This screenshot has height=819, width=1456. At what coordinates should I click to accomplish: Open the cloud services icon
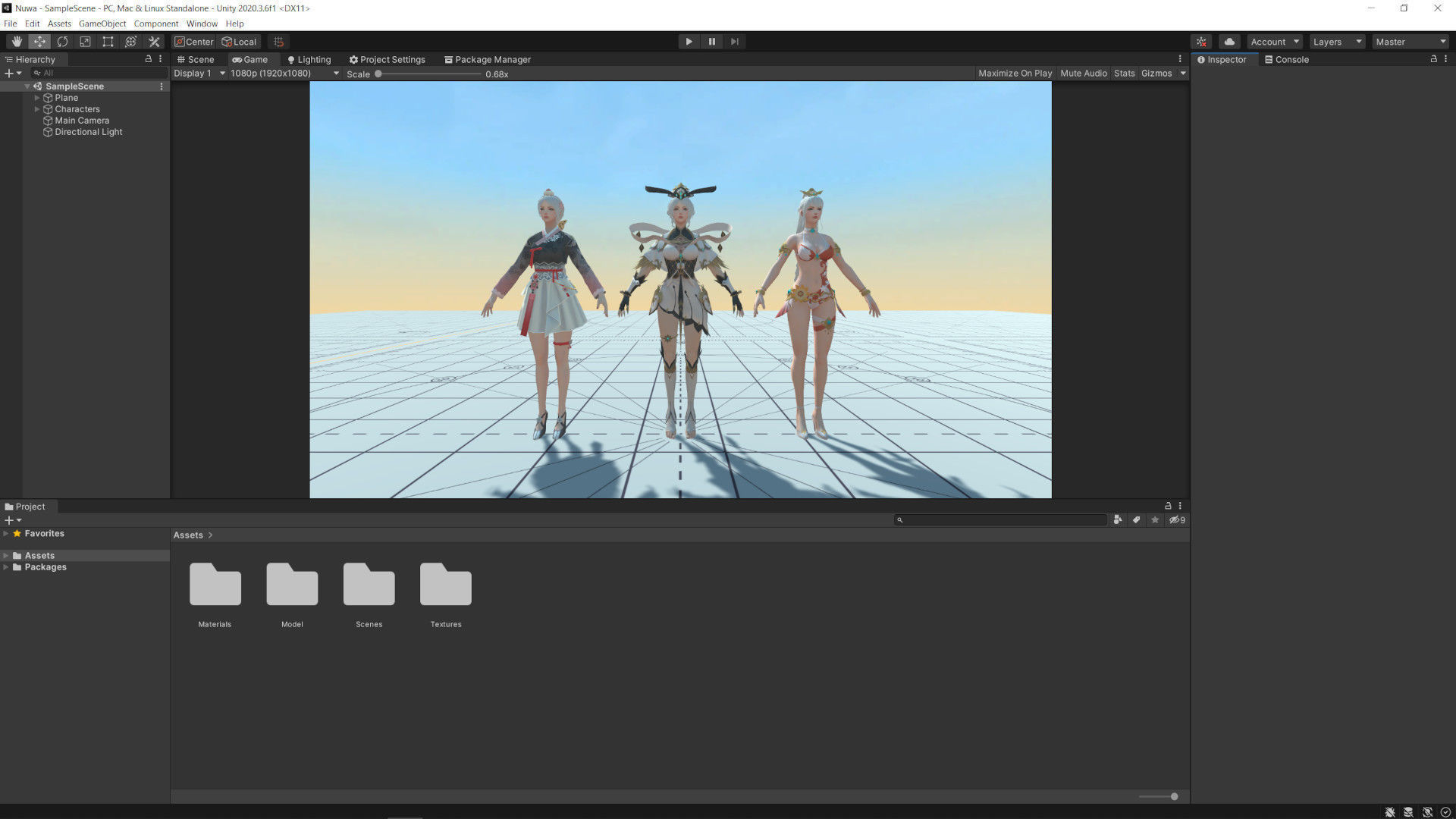[x=1229, y=42]
